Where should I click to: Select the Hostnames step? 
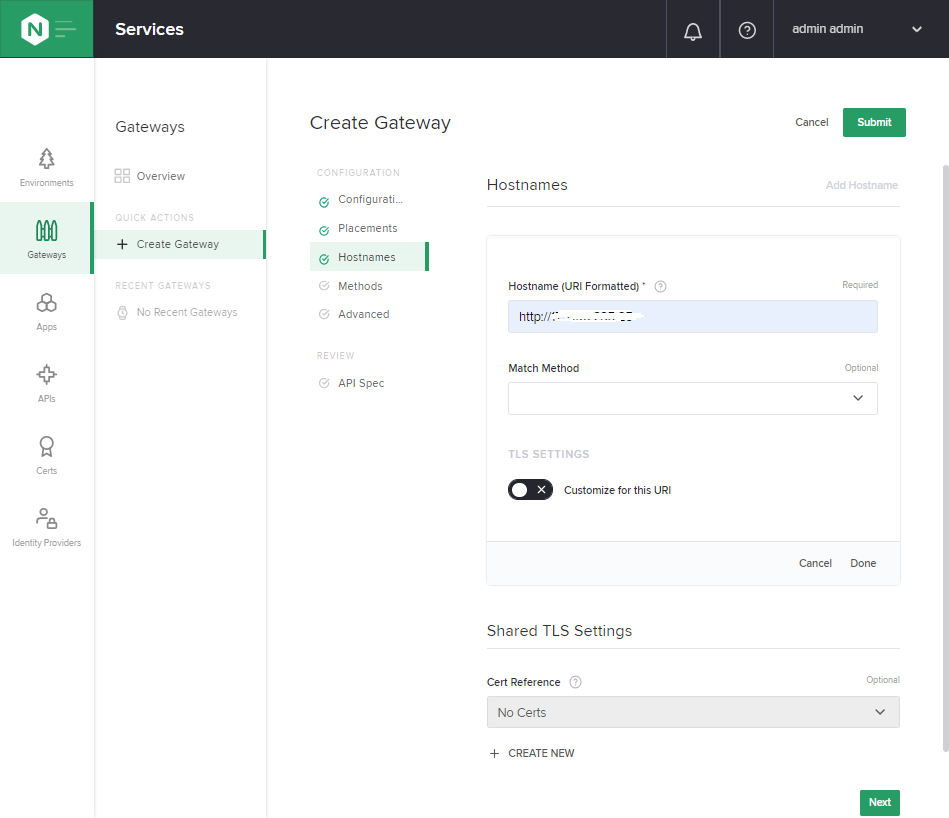pos(369,257)
